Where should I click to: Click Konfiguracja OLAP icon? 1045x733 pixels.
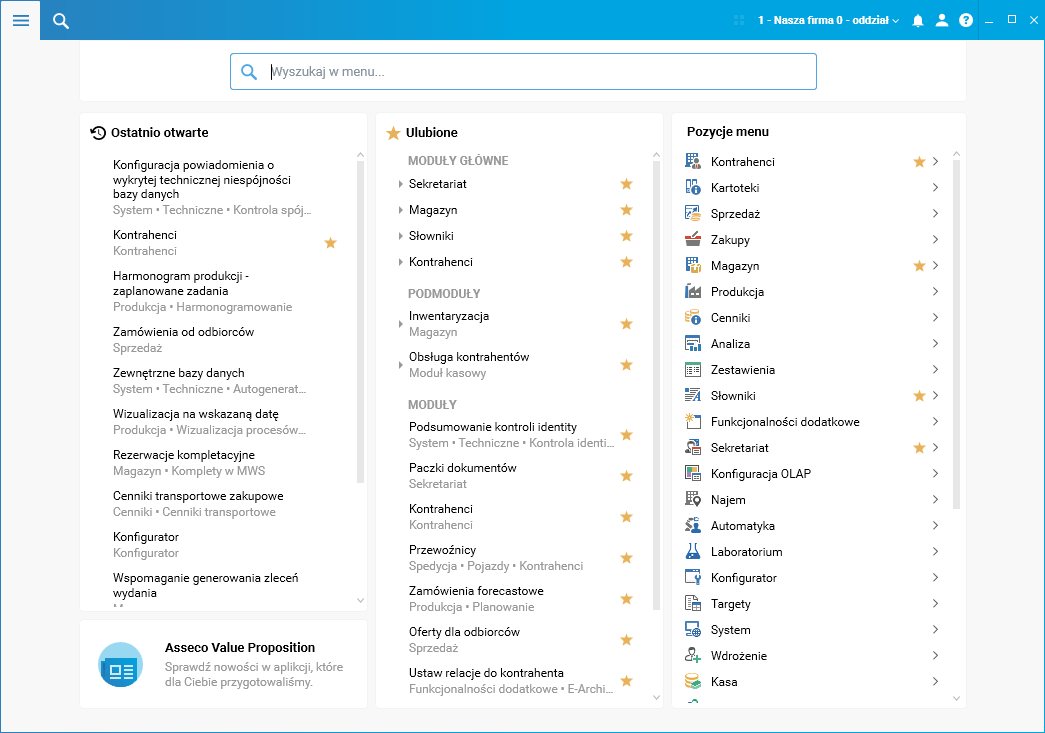tap(693, 473)
